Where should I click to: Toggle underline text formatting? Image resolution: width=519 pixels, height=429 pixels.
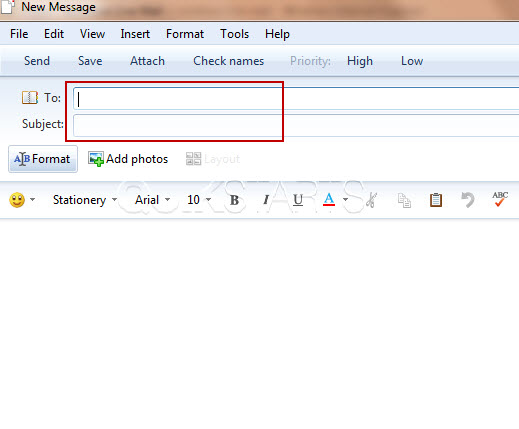pyautogui.click(x=298, y=200)
